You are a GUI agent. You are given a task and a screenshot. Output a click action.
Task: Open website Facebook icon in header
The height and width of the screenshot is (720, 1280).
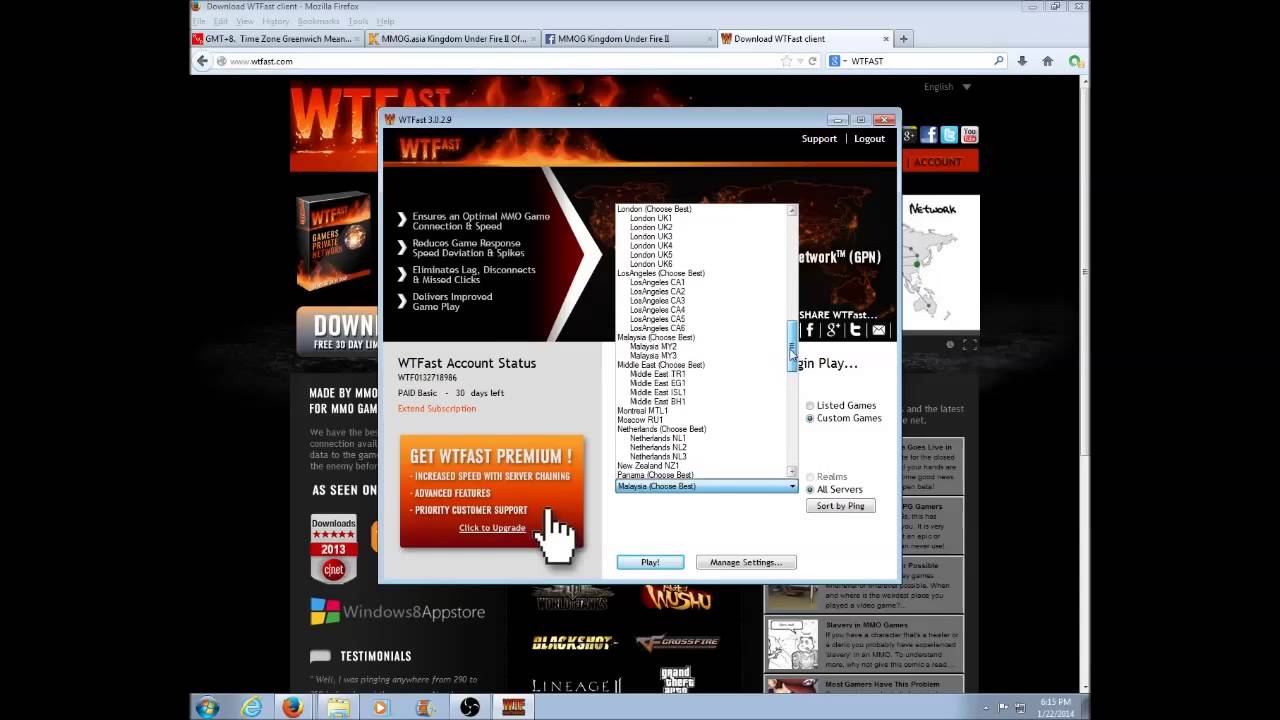click(929, 135)
